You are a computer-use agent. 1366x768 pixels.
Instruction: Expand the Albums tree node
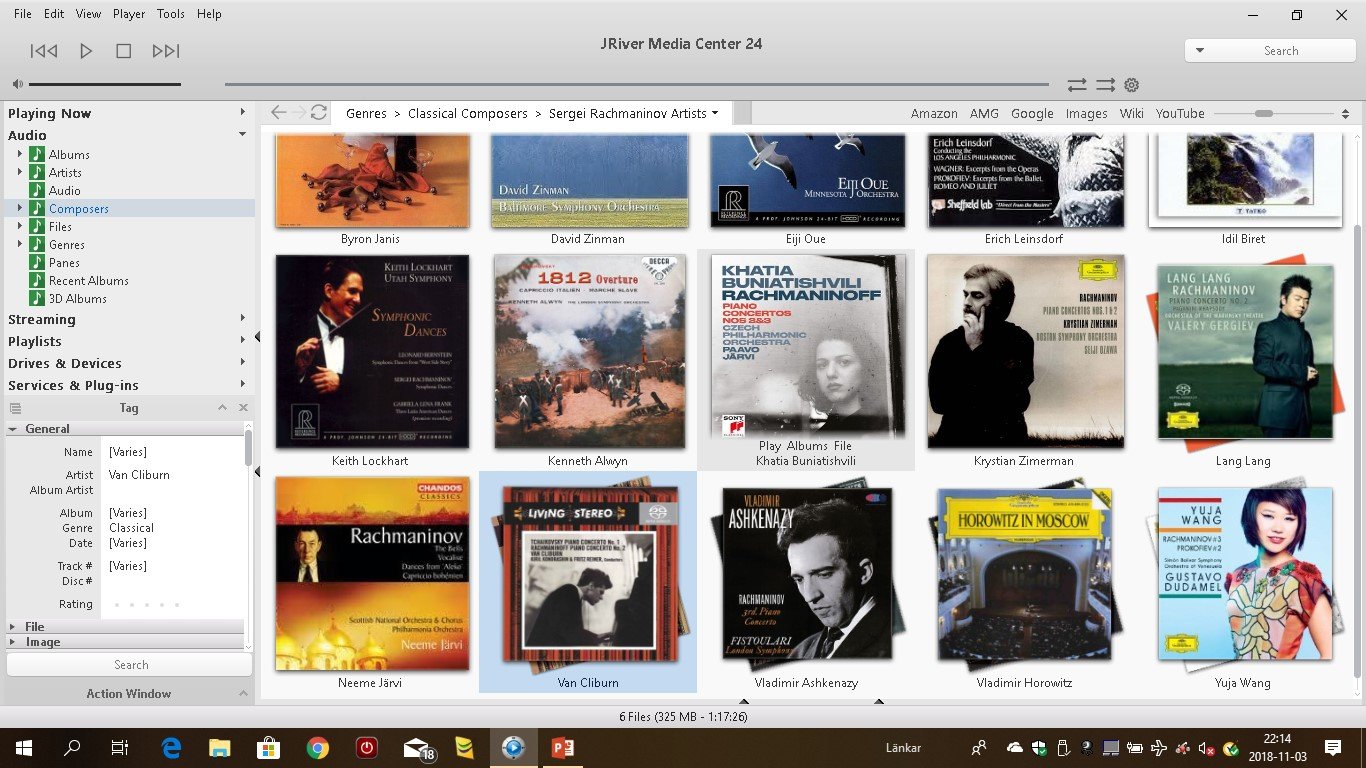(19, 155)
